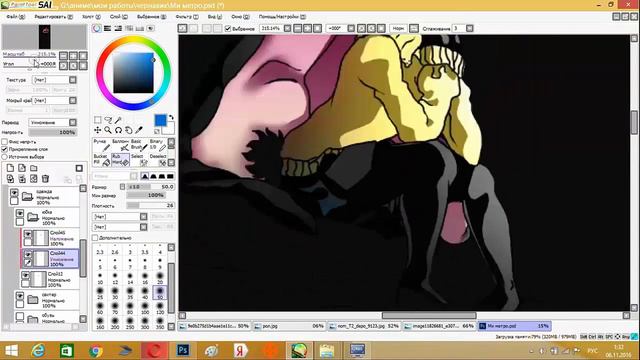640x360 pixels.
Task: Choose the Binary pencil tool
Action: pos(158,145)
